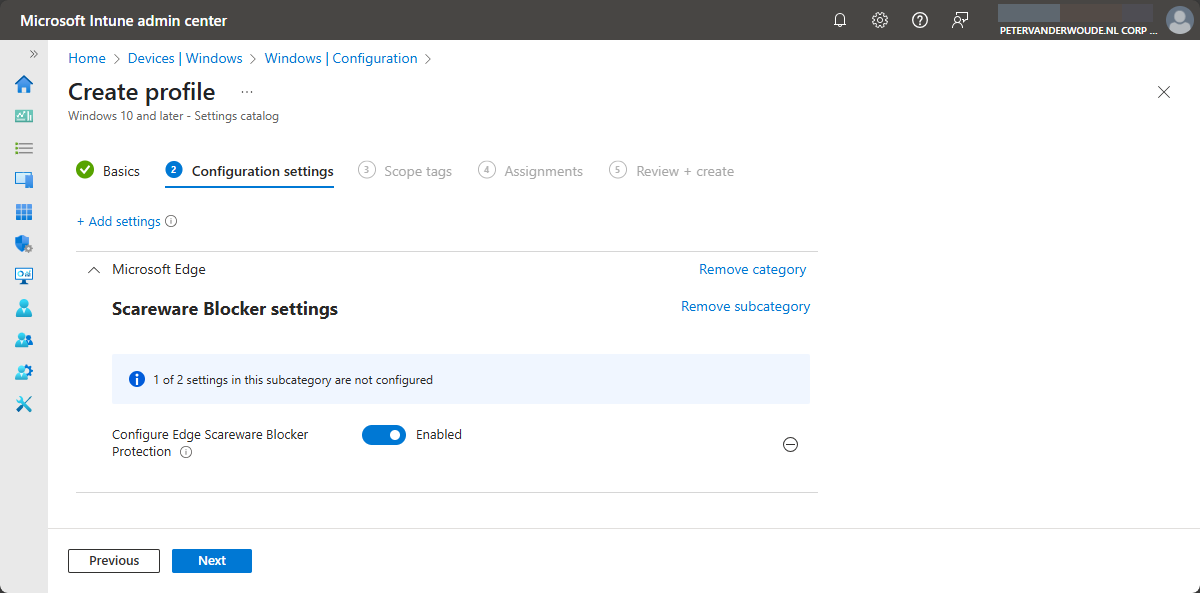Collapse the Microsoft Edge category
This screenshot has width=1200, height=593.
[94, 270]
